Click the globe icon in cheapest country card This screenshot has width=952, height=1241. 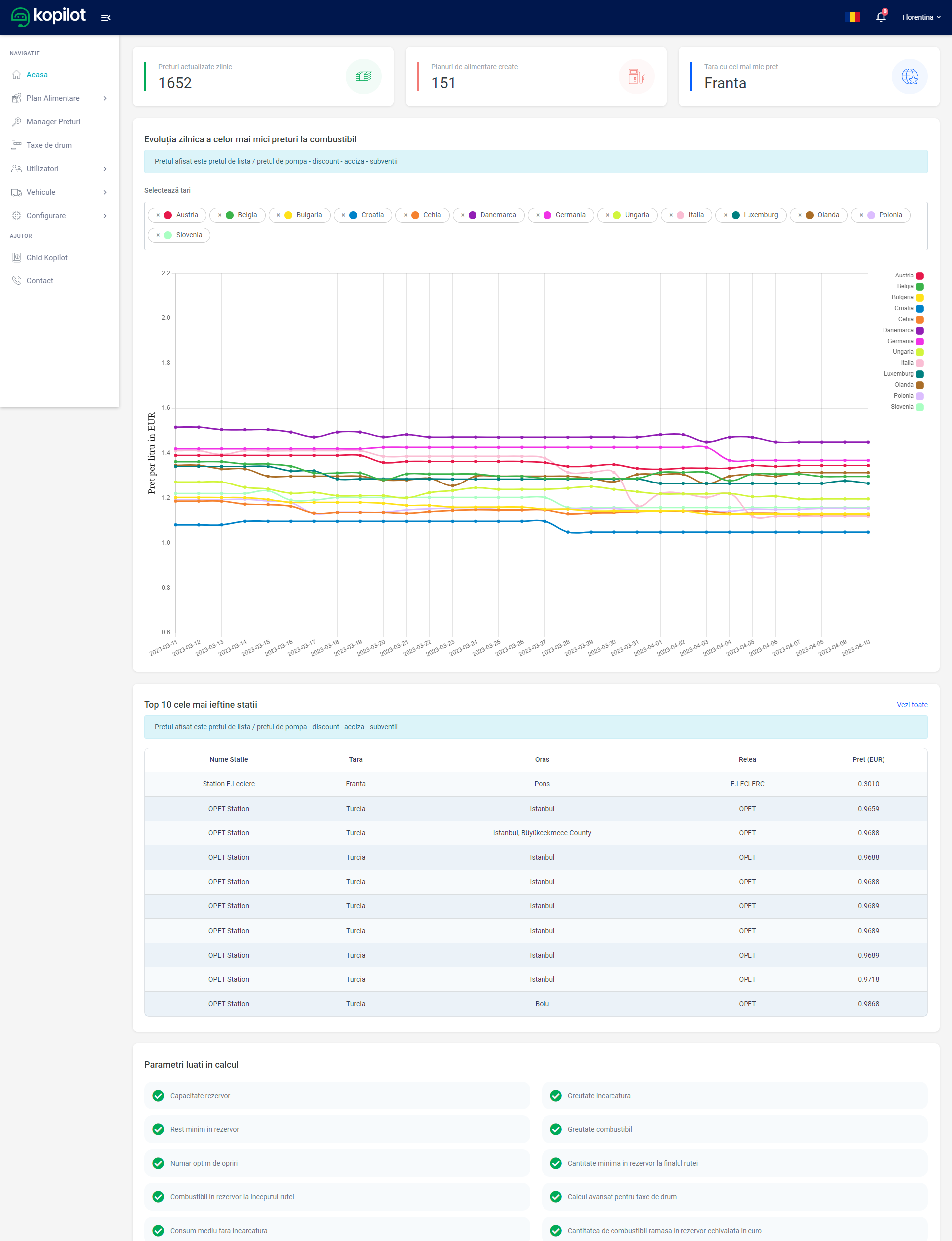[x=909, y=76]
